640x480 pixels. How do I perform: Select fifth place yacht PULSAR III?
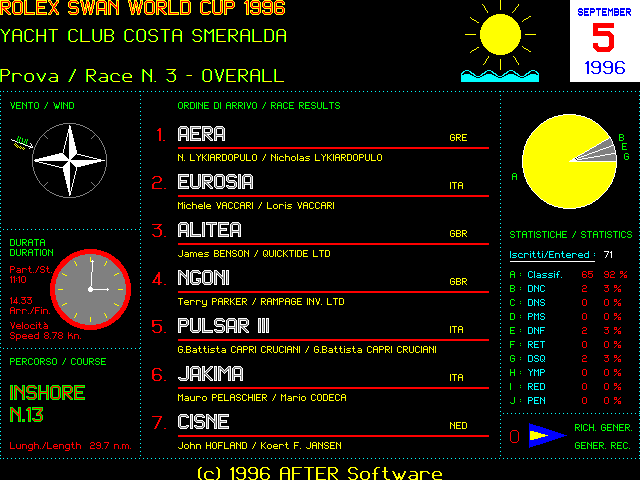(x=223, y=326)
